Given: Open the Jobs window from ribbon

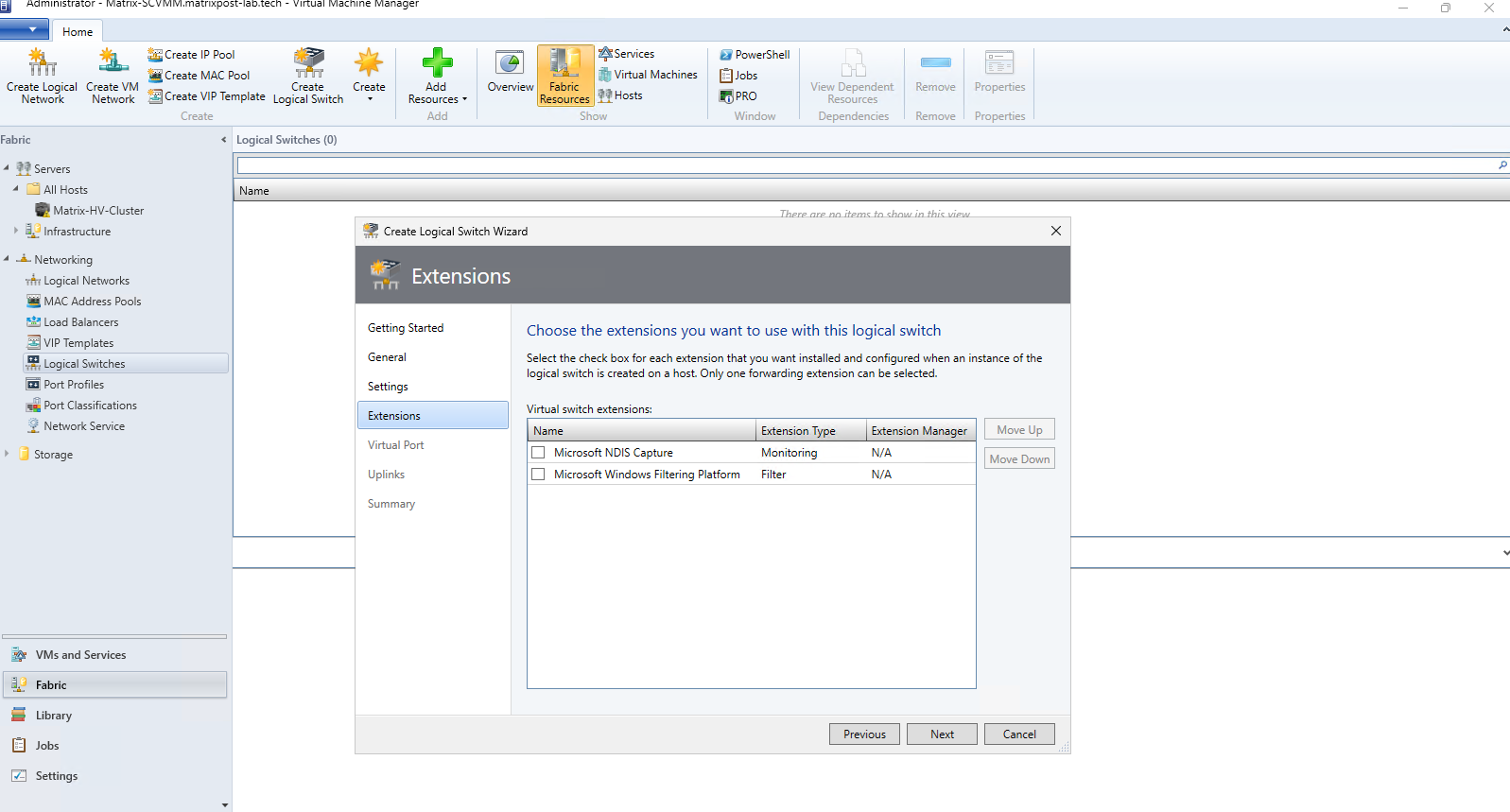Looking at the screenshot, I should click(738, 76).
